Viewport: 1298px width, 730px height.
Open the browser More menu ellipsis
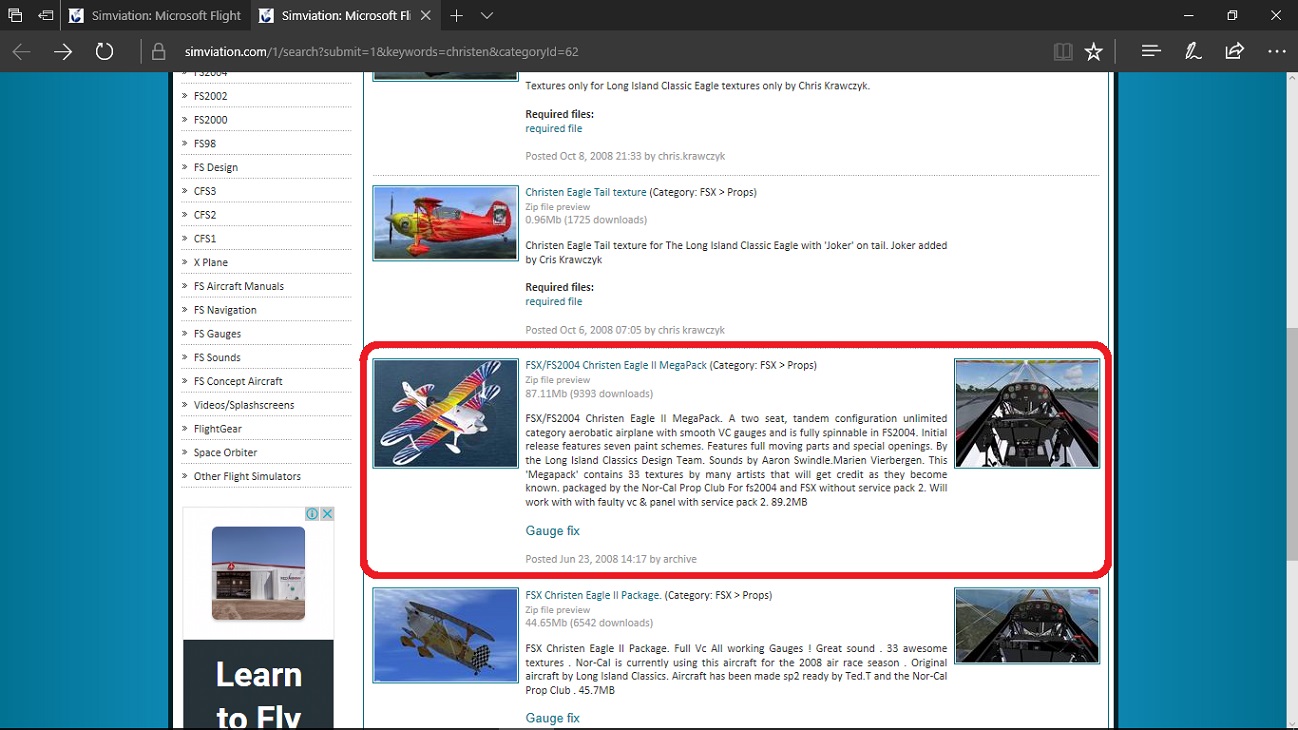1277,51
